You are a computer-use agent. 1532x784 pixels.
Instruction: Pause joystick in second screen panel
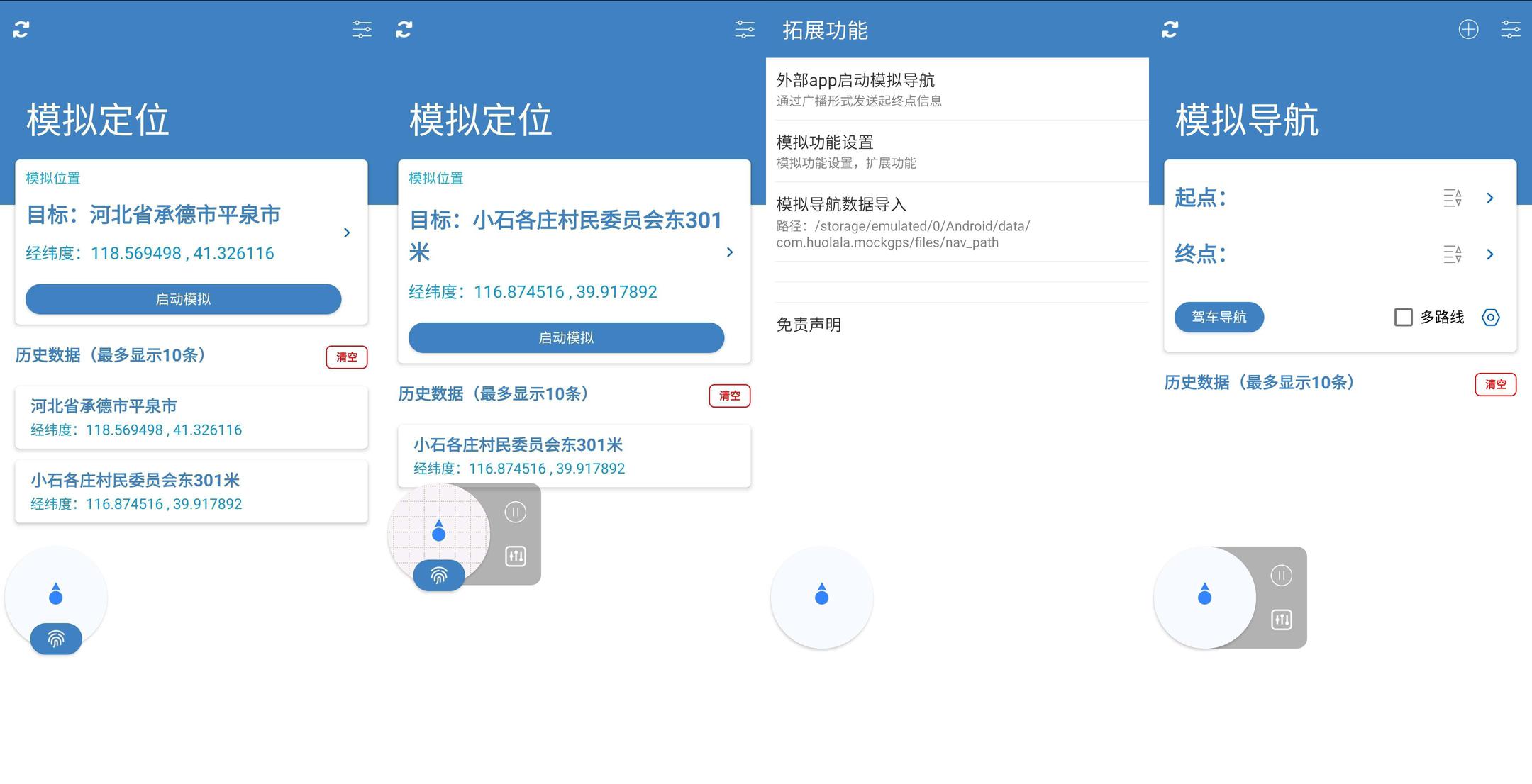[x=516, y=512]
